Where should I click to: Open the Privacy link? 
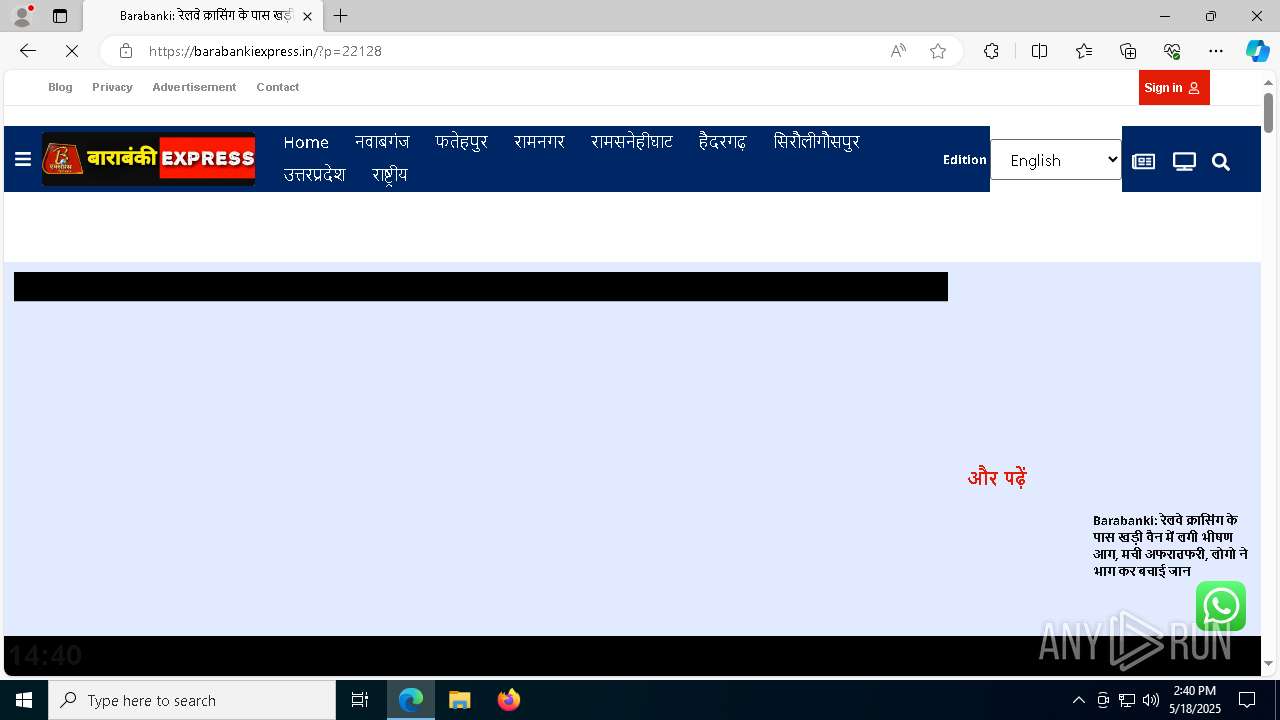[112, 87]
